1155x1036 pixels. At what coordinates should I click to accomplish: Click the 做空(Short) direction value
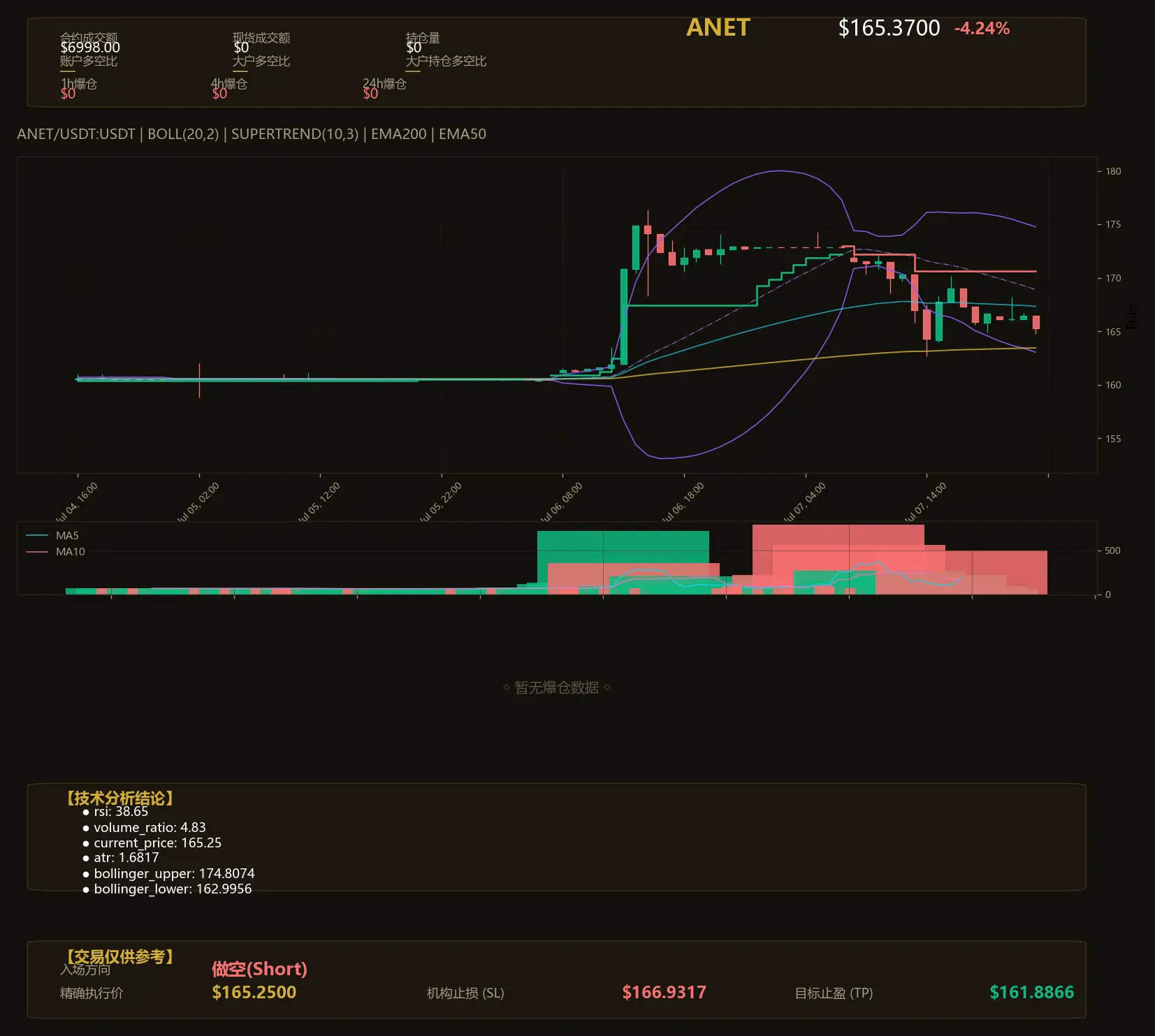(259, 969)
